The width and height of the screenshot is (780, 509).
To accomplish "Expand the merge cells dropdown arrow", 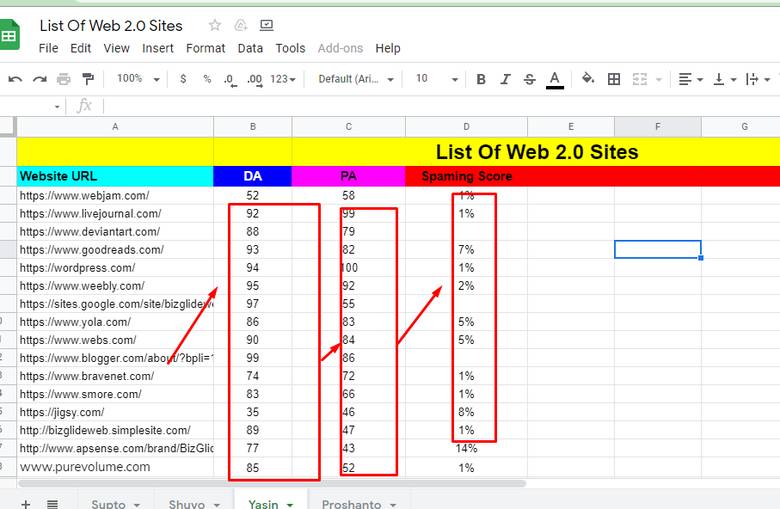I will [659, 80].
